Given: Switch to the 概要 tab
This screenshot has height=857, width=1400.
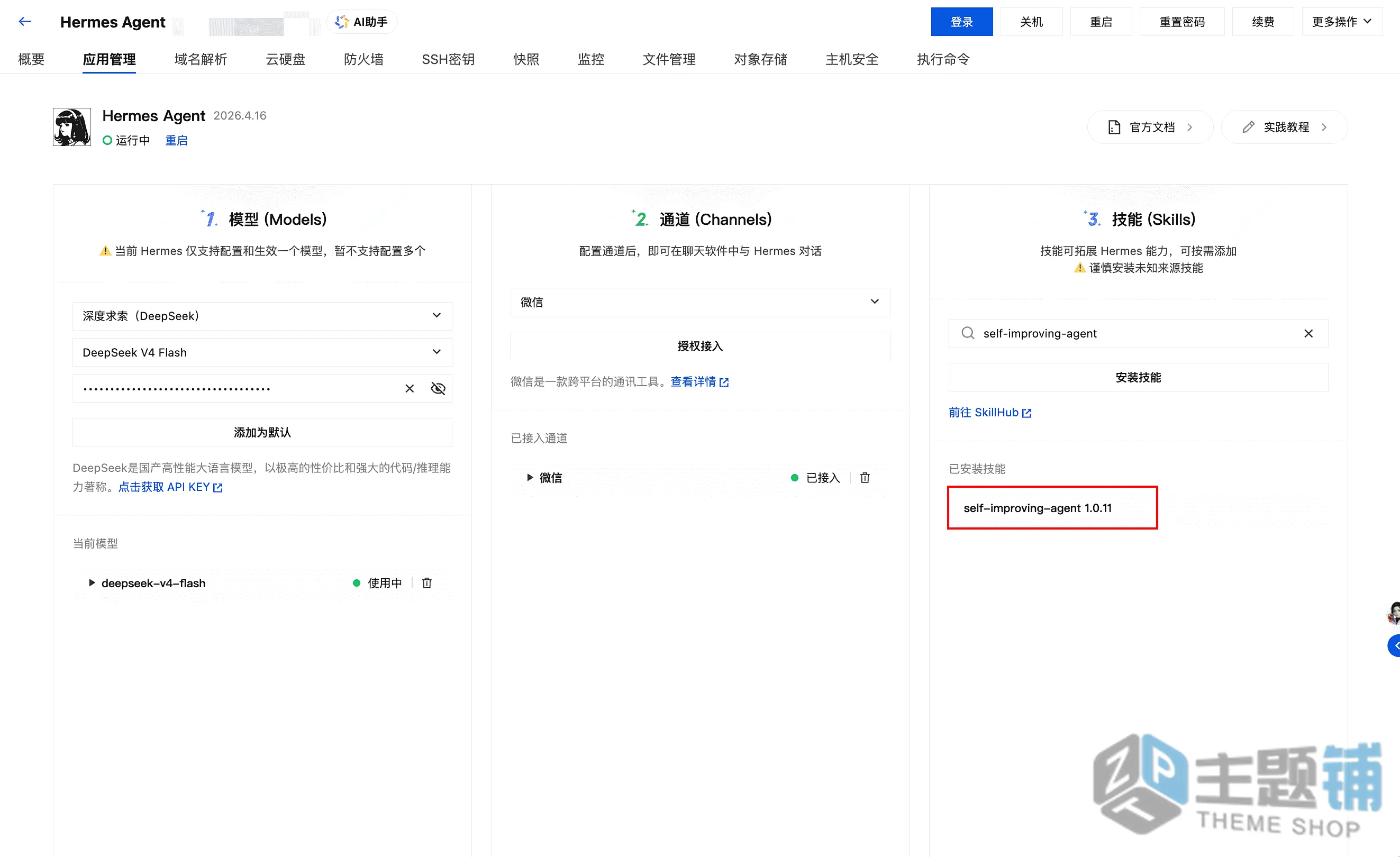Looking at the screenshot, I should coord(31,59).
